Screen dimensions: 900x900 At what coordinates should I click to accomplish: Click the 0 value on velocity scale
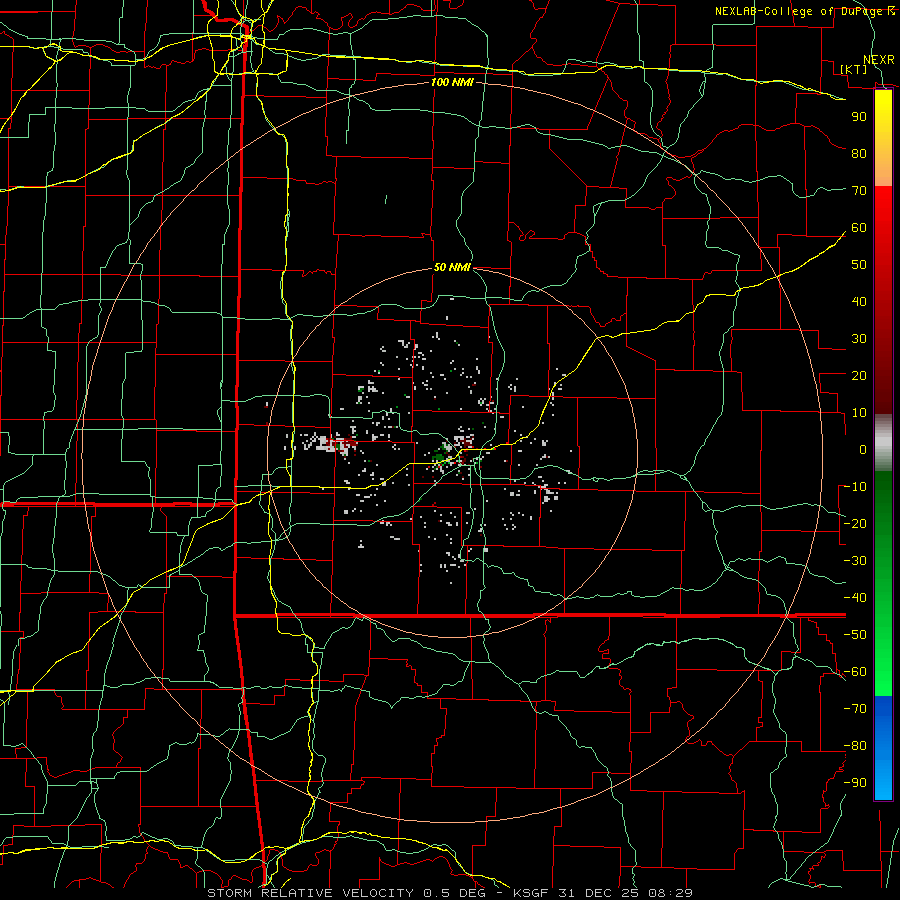[863, 449]
